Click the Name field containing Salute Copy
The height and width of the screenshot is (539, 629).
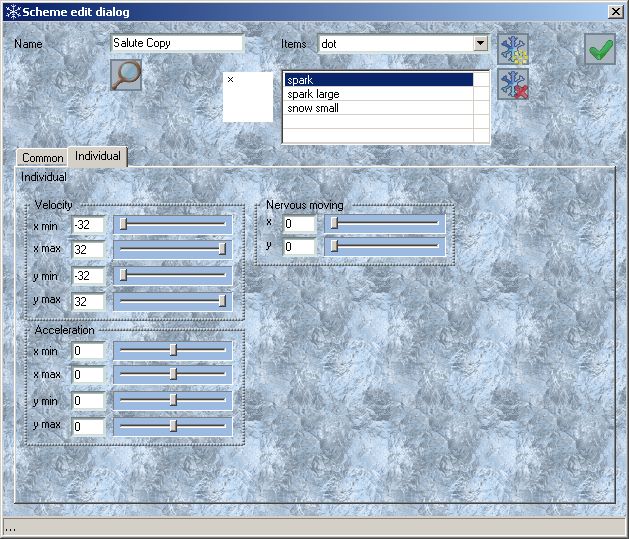tap(177, 44)
